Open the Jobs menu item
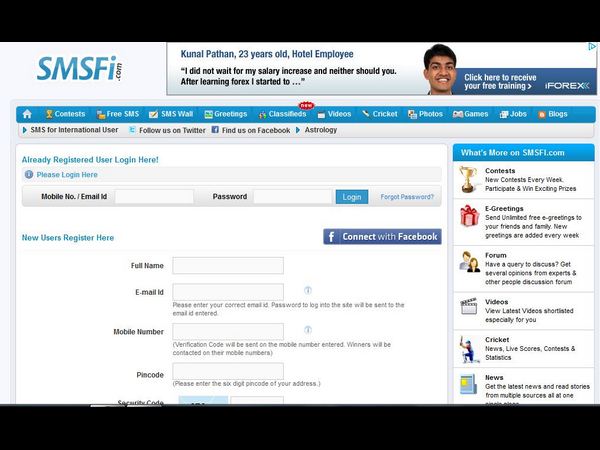This screenshot has height=450, width=600. tap(513, 114)
